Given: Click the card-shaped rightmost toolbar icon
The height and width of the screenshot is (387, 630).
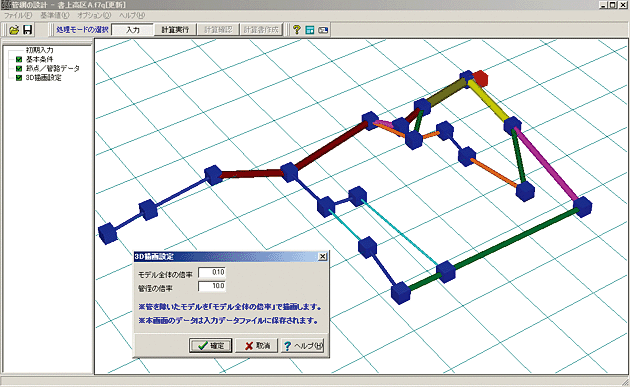Looking at the screenshot, I should (x=323, y=30).
